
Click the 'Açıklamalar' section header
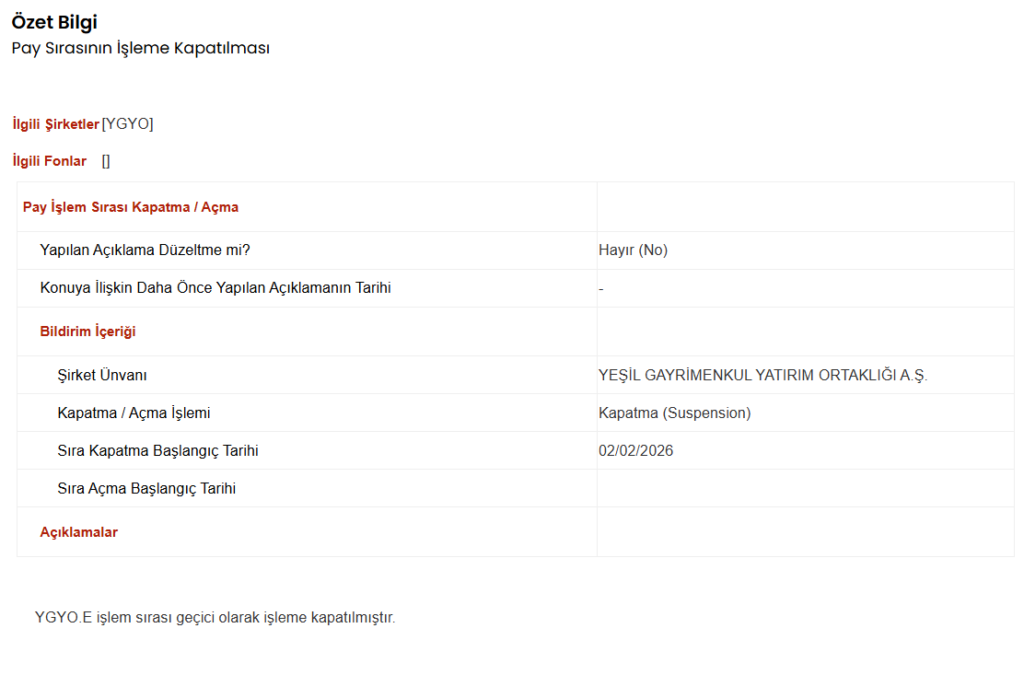pyautogui.click(x=79, y=532)
